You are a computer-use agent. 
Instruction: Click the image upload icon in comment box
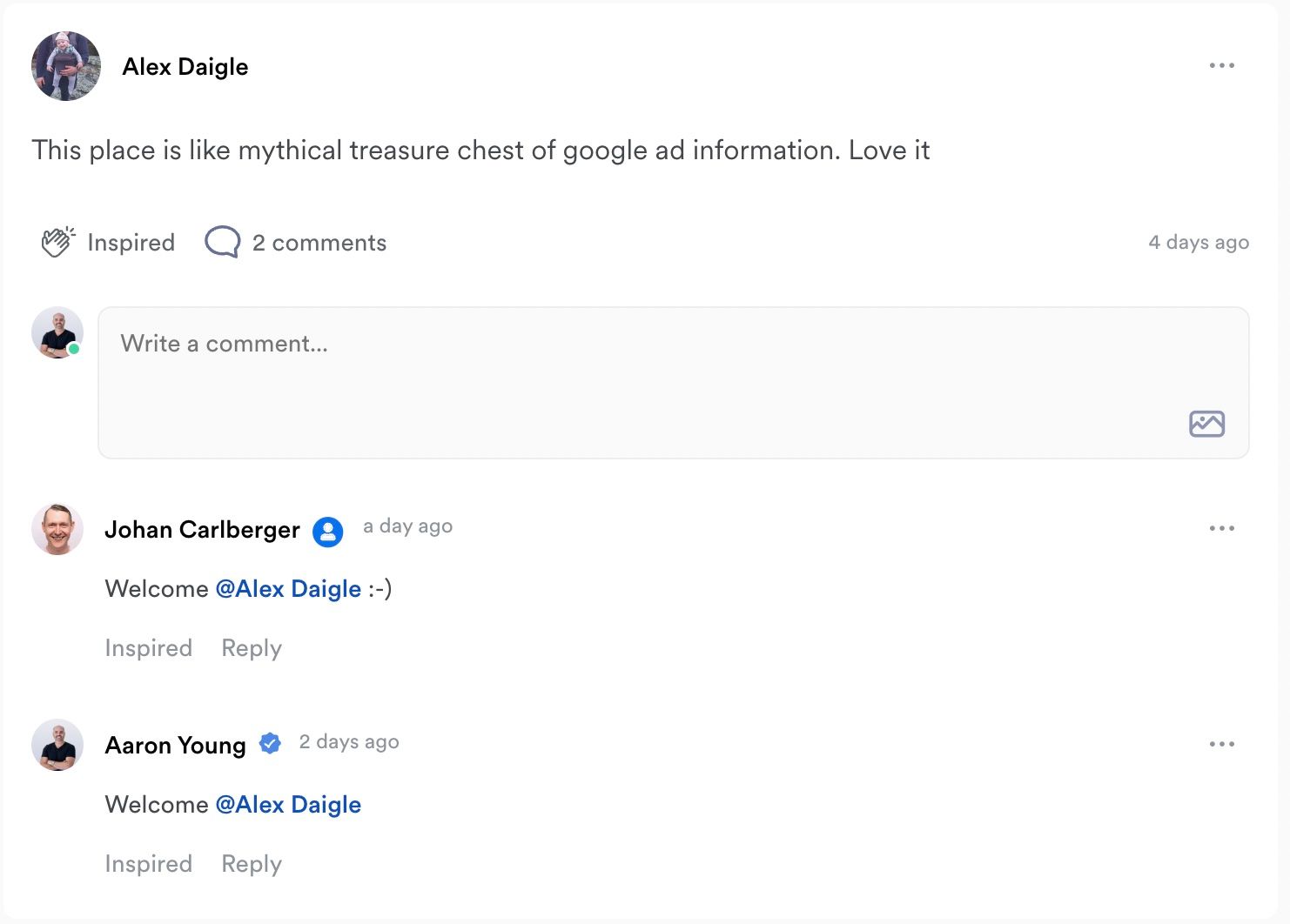click(x=1206, y=424)
